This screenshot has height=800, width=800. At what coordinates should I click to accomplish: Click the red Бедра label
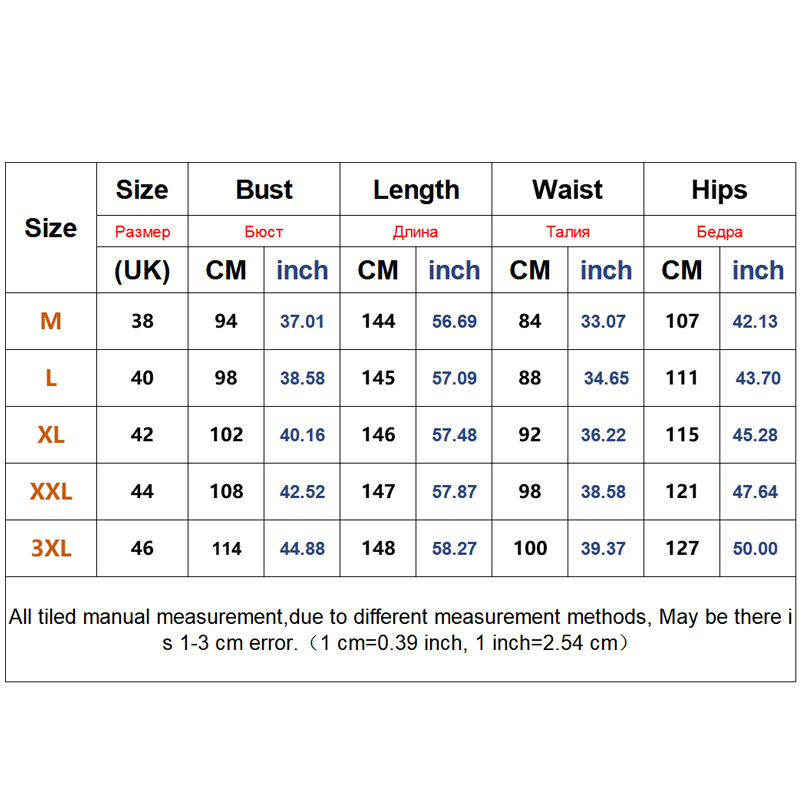(x=719, y=232)
